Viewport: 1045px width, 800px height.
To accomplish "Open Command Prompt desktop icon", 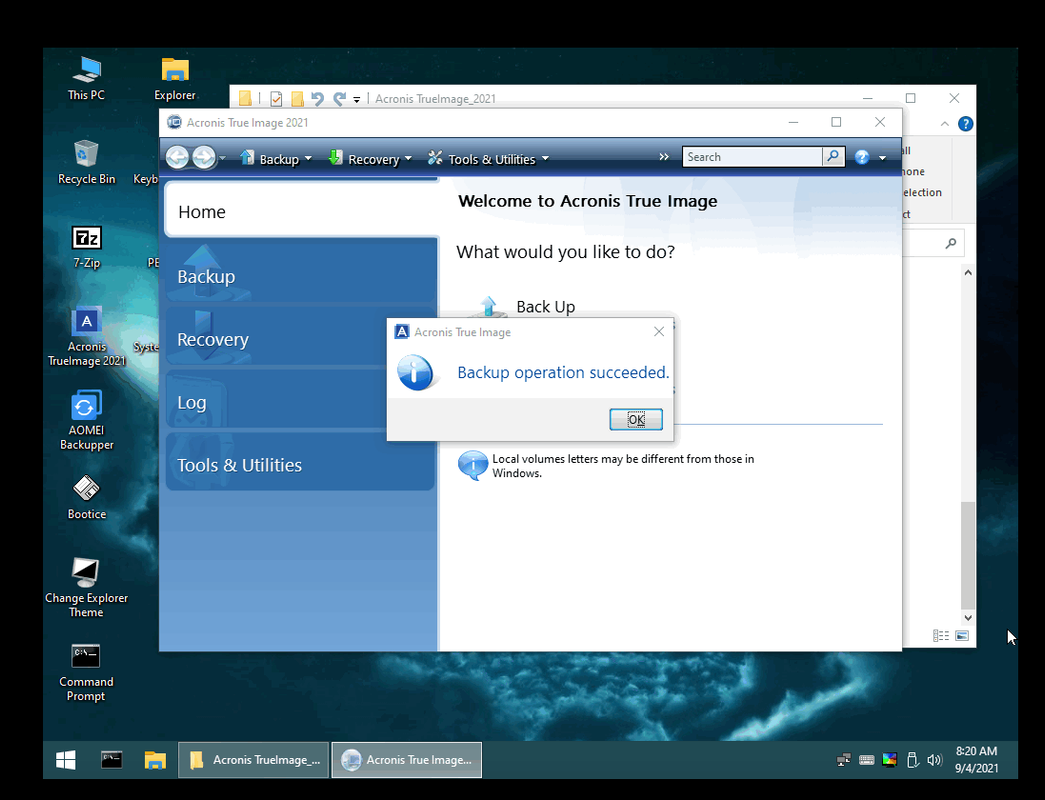I will (x=86, y=672).
